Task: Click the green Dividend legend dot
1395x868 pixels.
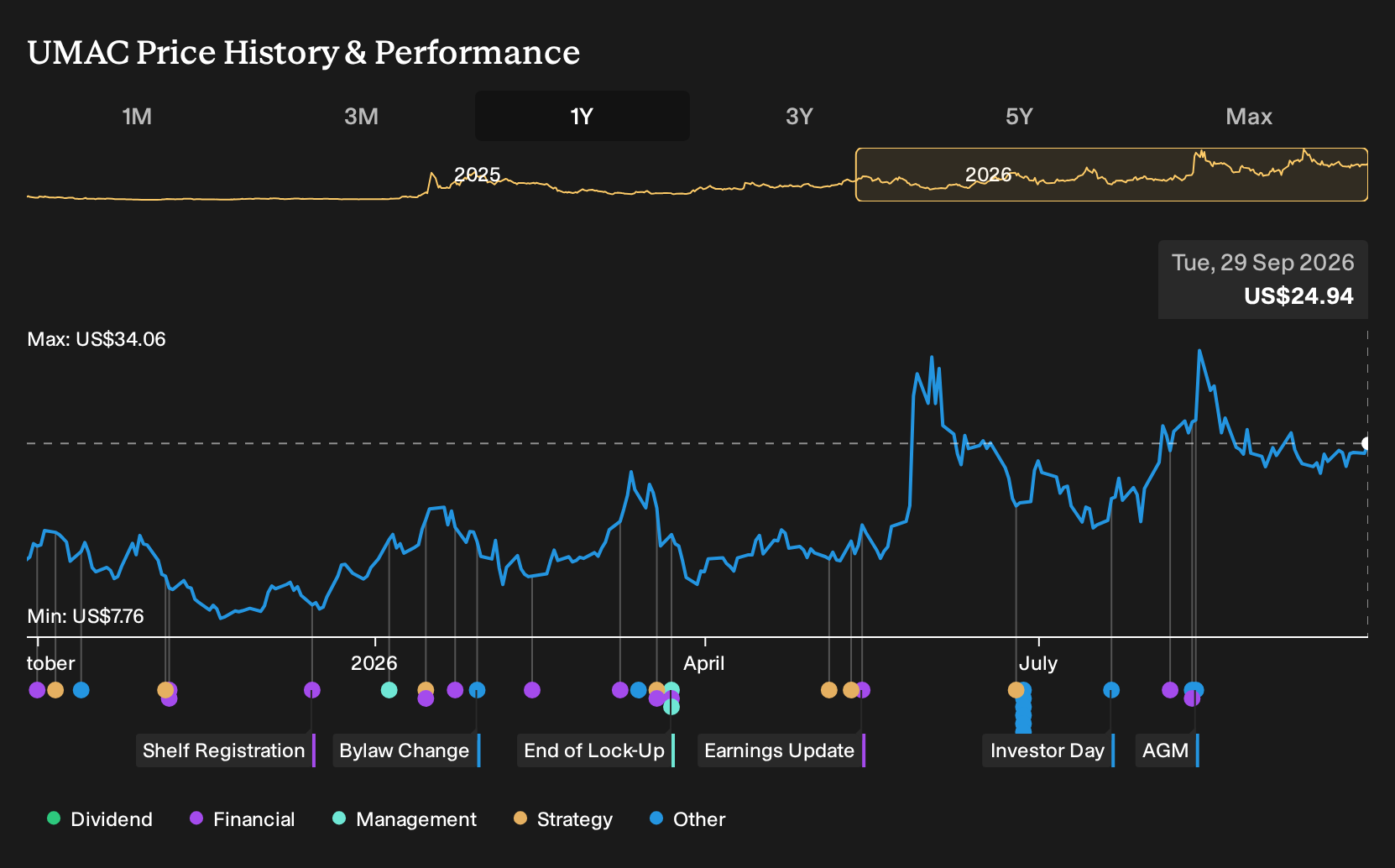Action: pyautogui.click(x=54, y=818)
